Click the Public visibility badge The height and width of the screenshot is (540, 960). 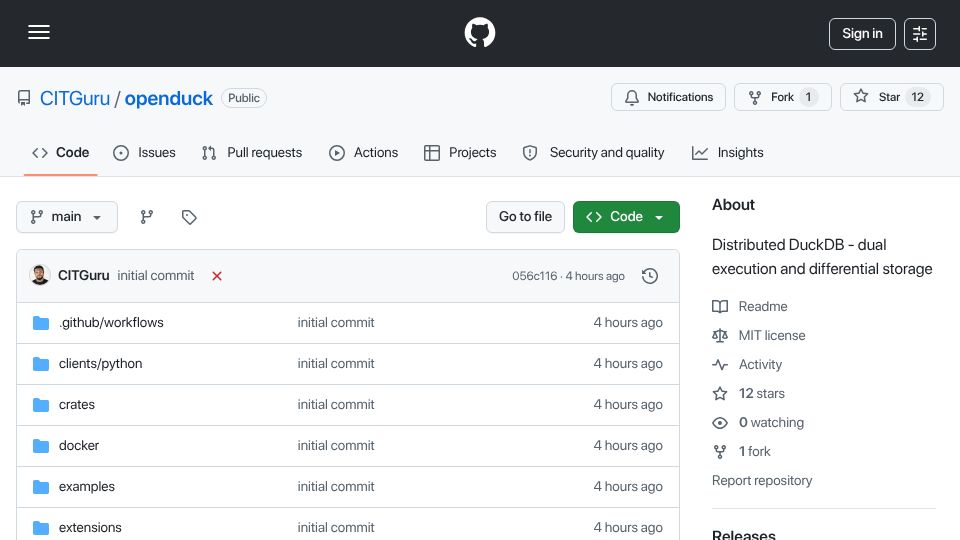click(244, 98)
